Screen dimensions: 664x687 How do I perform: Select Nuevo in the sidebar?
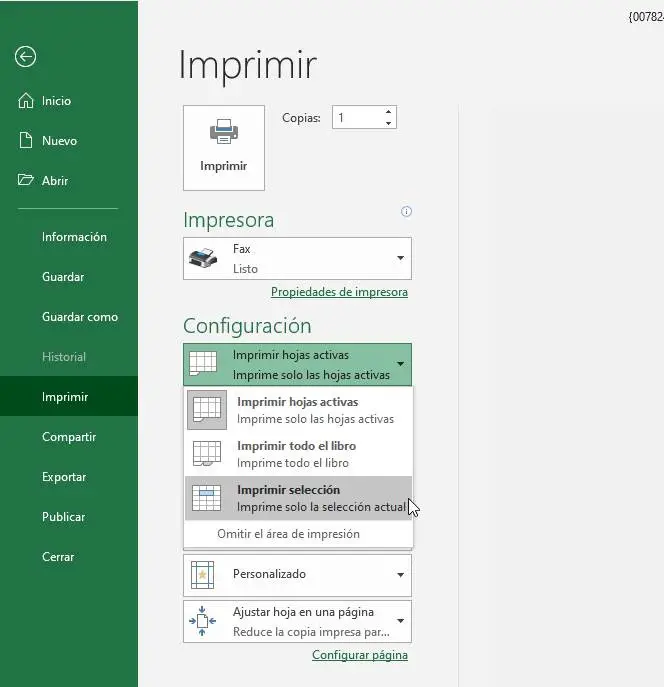(69, 141)
